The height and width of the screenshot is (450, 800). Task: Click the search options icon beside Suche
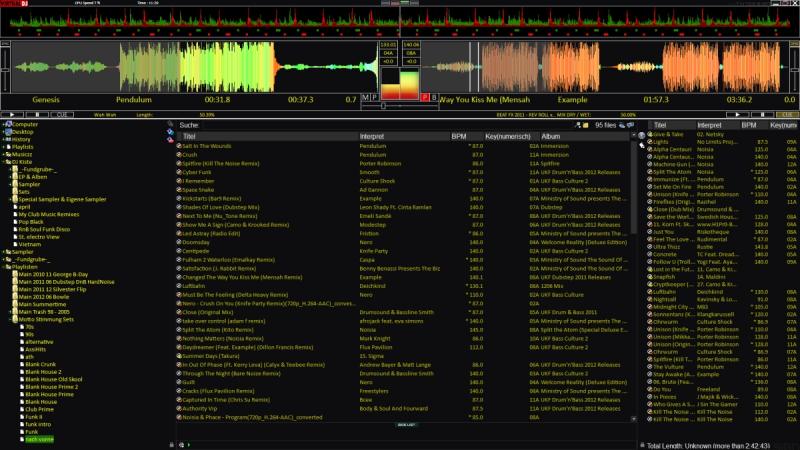coord(170,124)
